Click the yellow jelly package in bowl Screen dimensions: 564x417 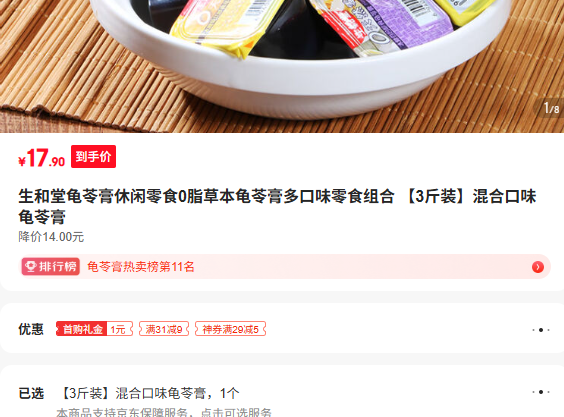pyautogui.click(x=225, y=26)
